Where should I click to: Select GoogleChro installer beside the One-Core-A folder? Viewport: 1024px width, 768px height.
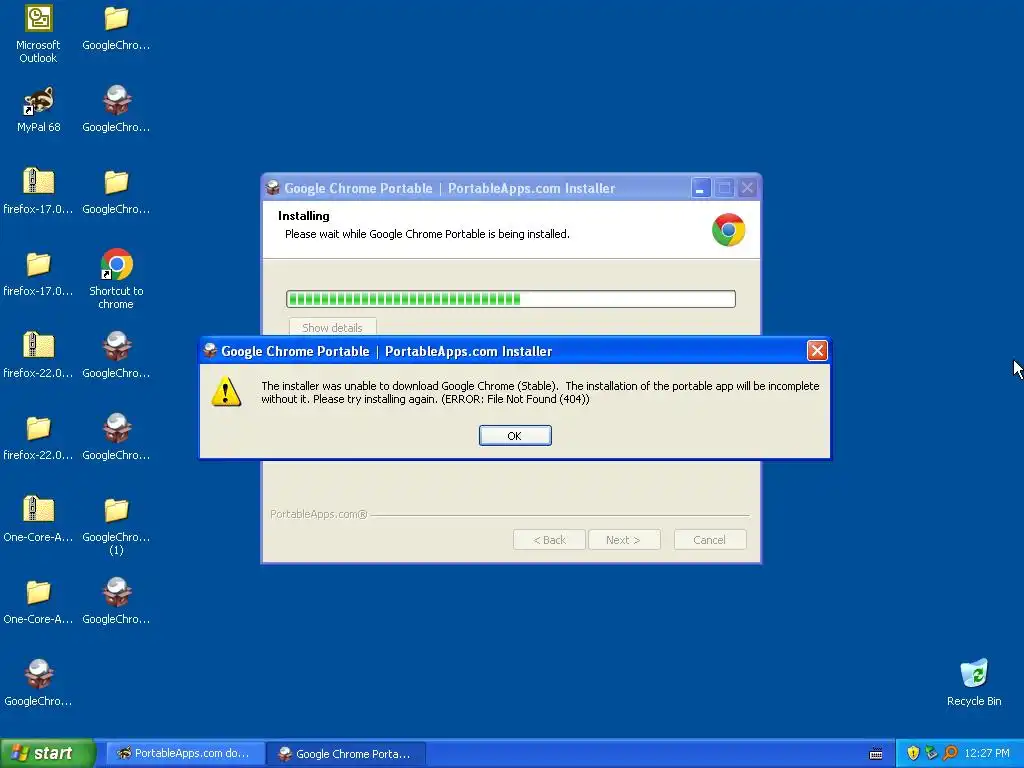tap(116, 601)
